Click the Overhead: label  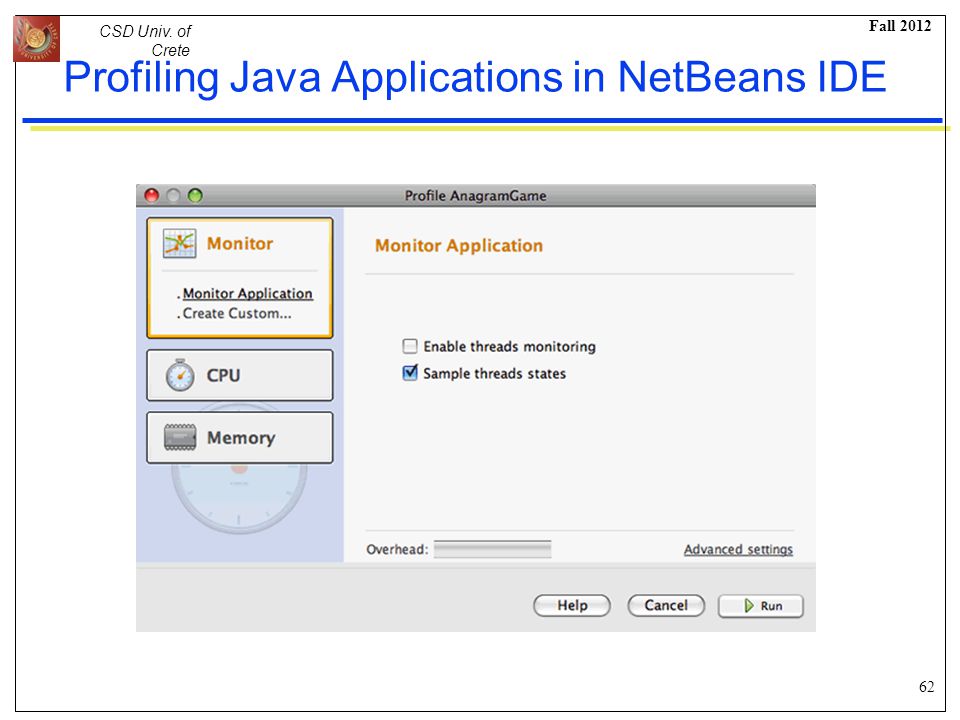(x=397, y=549)
